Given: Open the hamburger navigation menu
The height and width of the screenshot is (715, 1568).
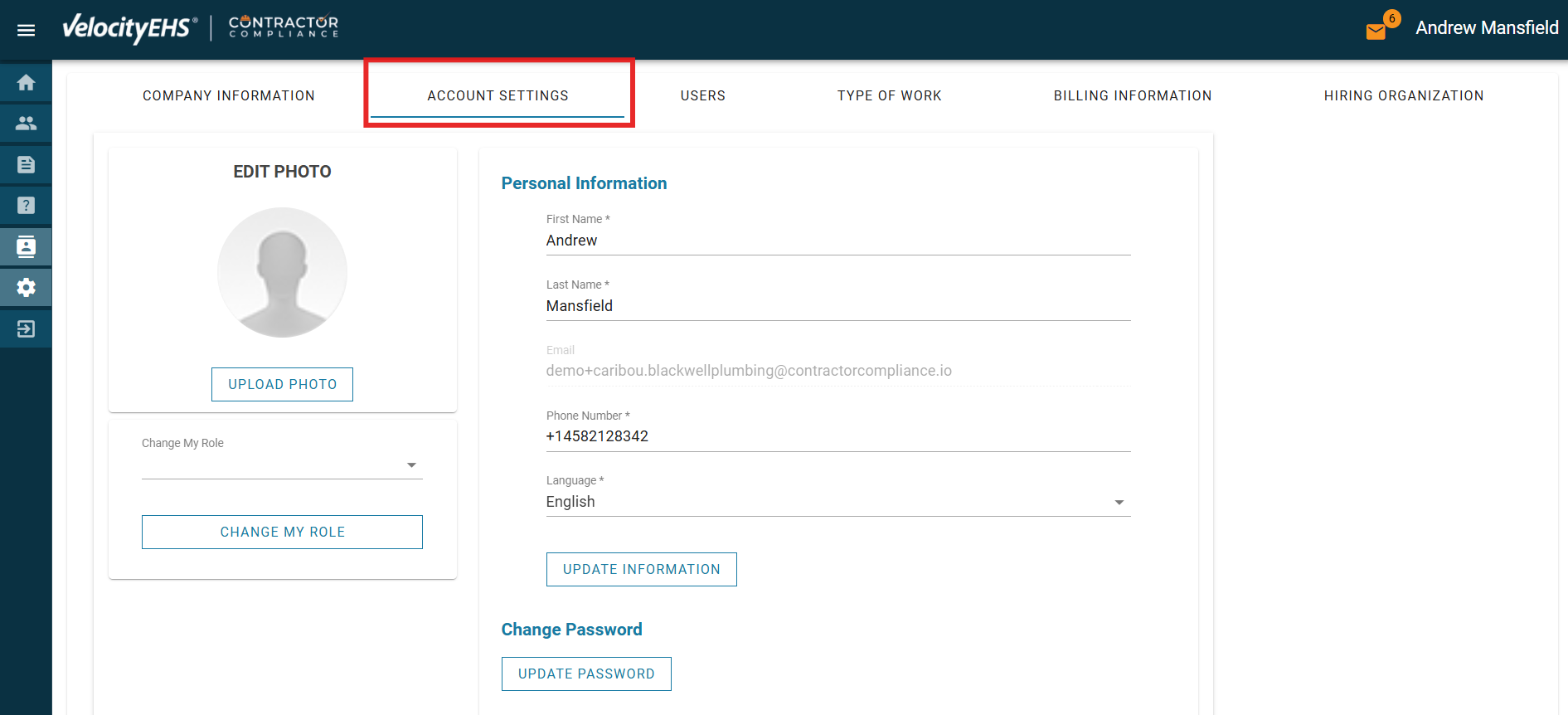Looking at the screenshot, I should click(26, 30).
